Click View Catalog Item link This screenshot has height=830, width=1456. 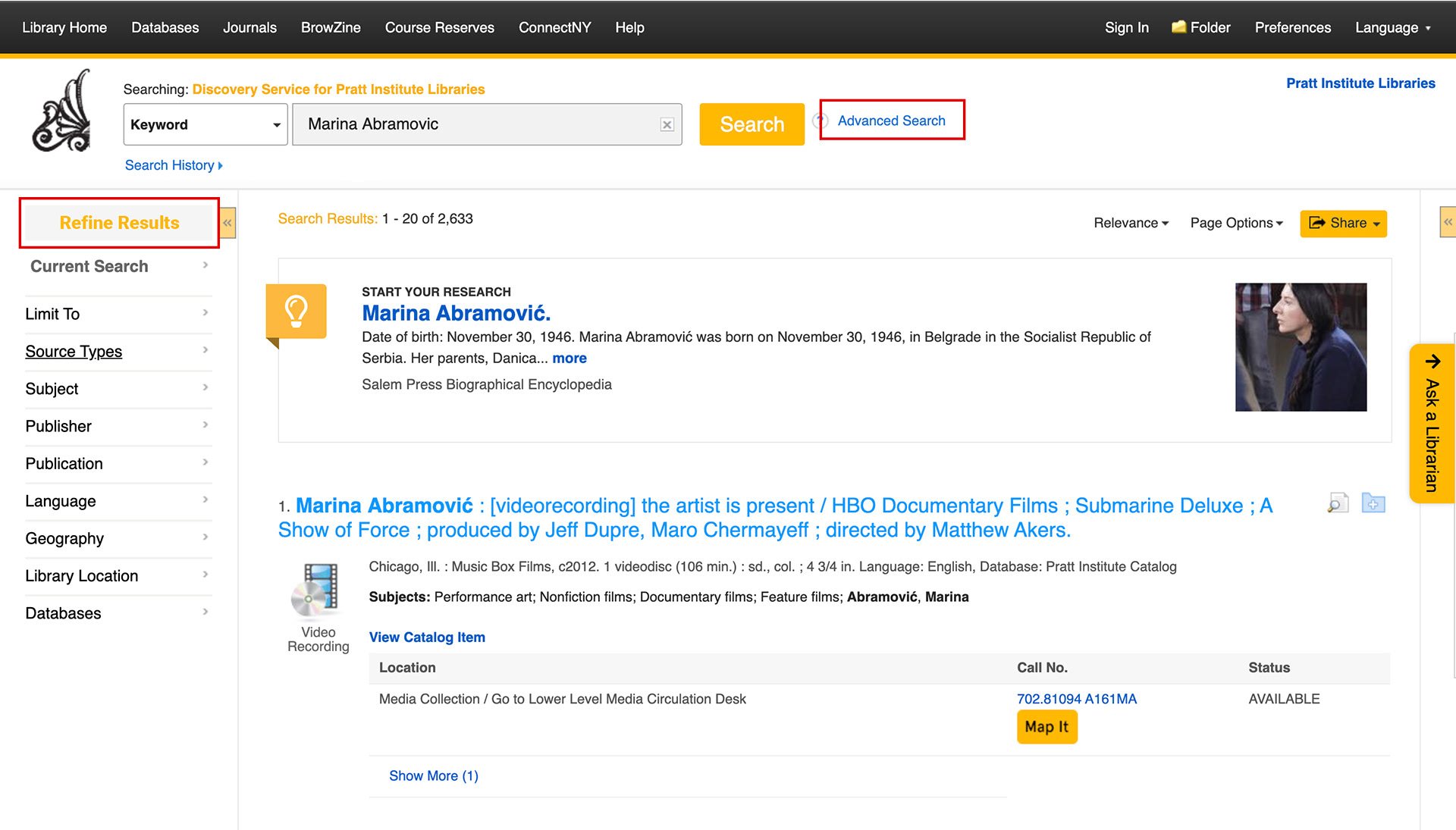[x=427, y=637]
